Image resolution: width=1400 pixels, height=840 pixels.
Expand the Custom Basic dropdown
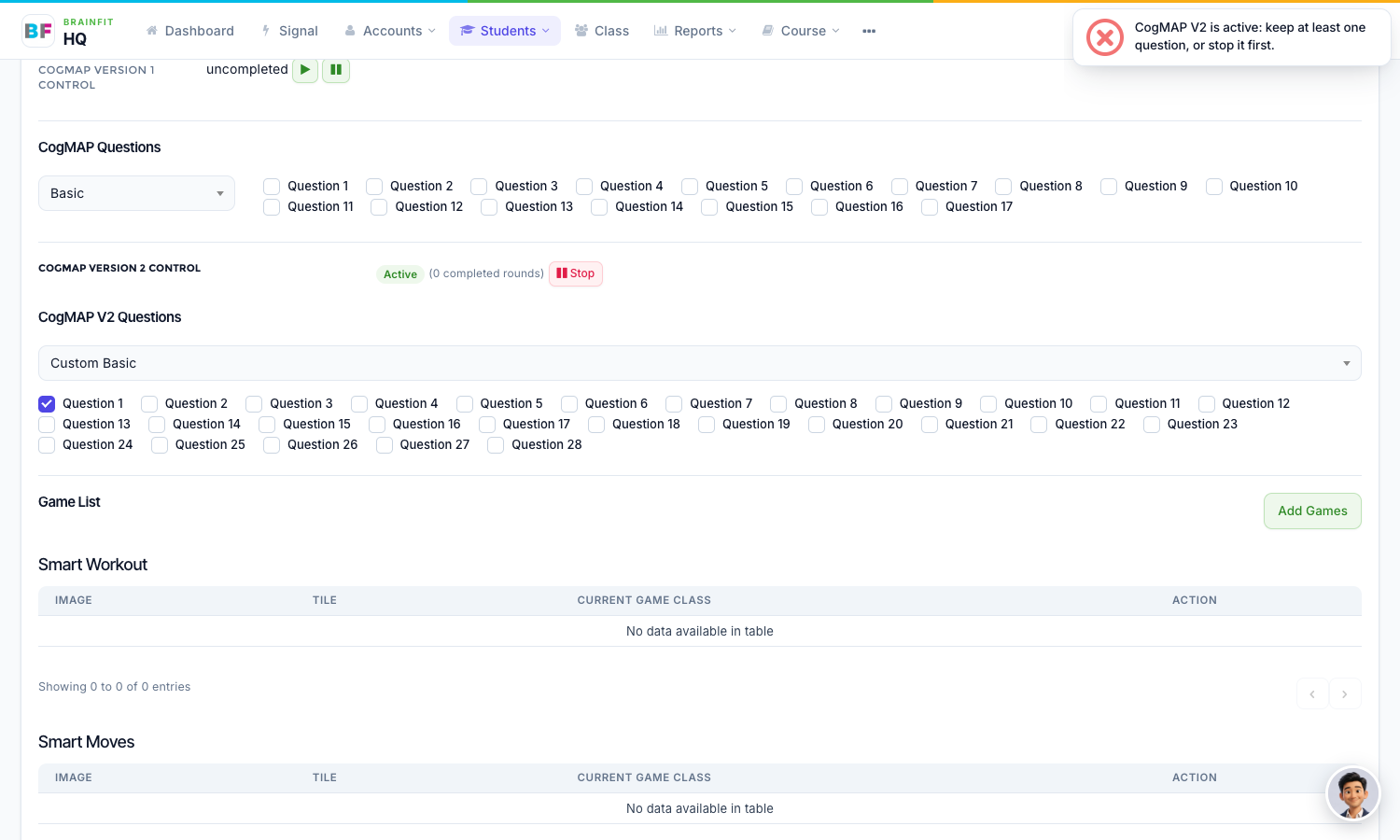point(700,363)
